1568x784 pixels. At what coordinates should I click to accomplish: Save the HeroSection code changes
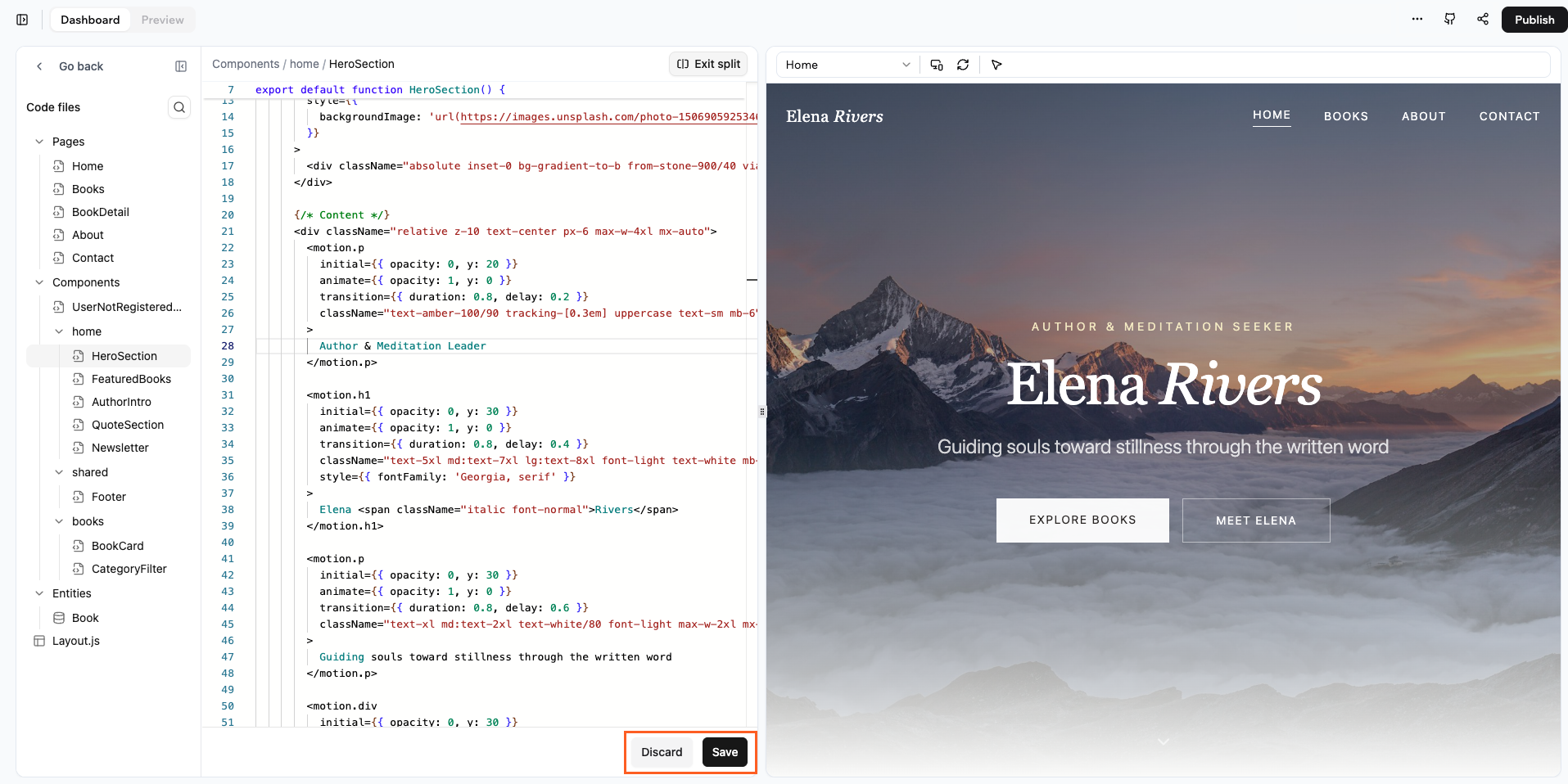click(724, 752)
